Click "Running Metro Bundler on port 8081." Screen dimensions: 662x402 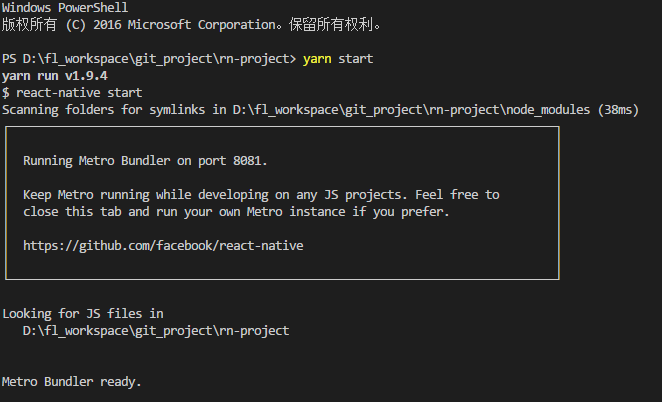click(x=145, y=160)
